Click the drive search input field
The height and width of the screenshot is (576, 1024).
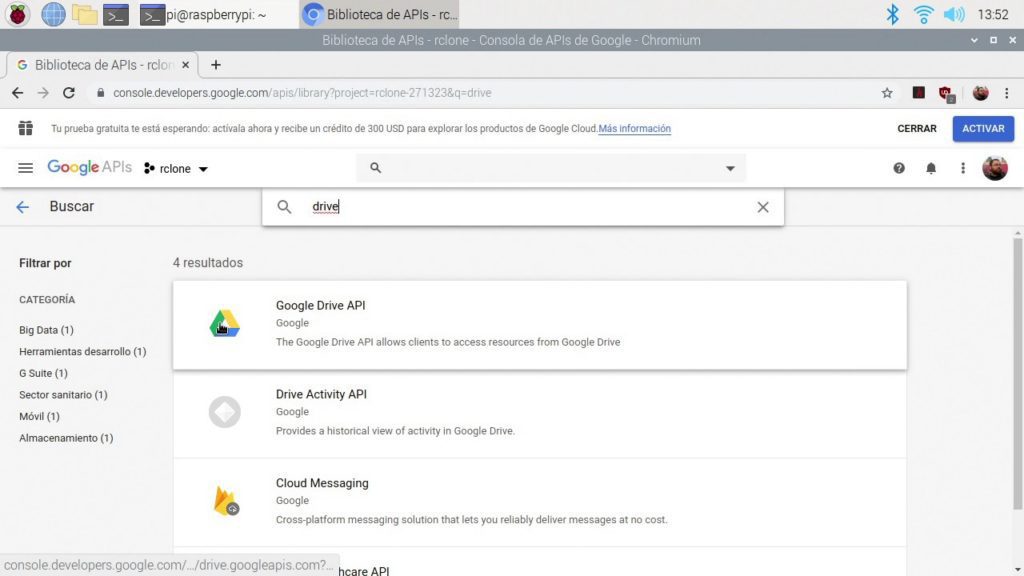pyautogui.click(x=520, y=207)
